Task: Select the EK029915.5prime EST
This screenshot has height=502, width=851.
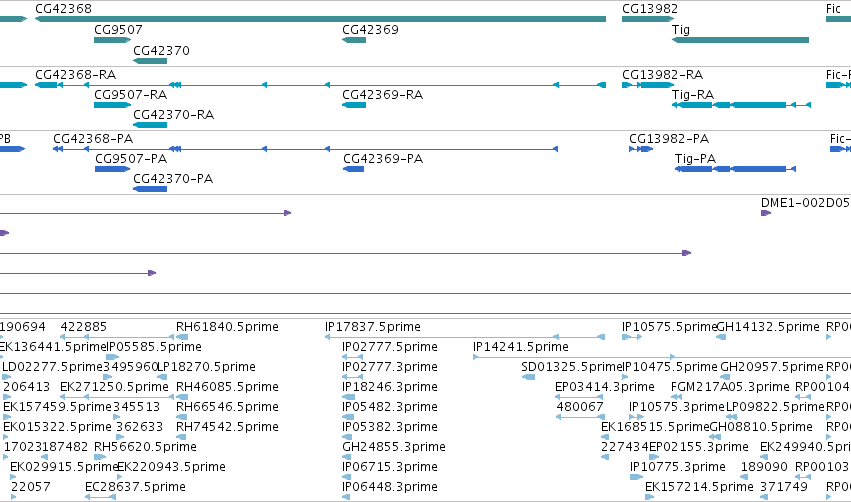Action: [13, 478]
